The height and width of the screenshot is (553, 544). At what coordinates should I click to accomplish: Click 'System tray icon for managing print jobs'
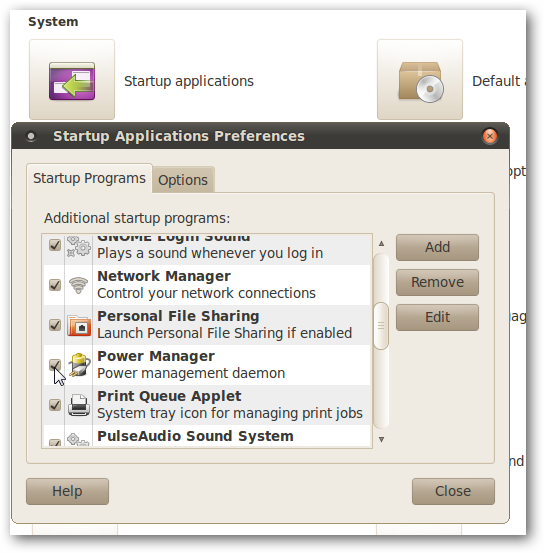click(230, 413)
